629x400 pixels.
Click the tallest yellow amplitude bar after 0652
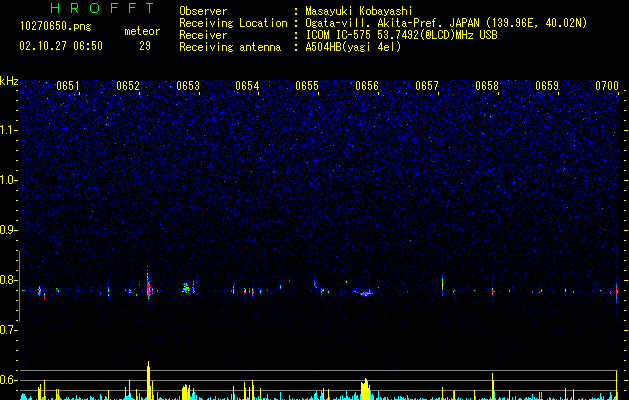click(148, 380)
